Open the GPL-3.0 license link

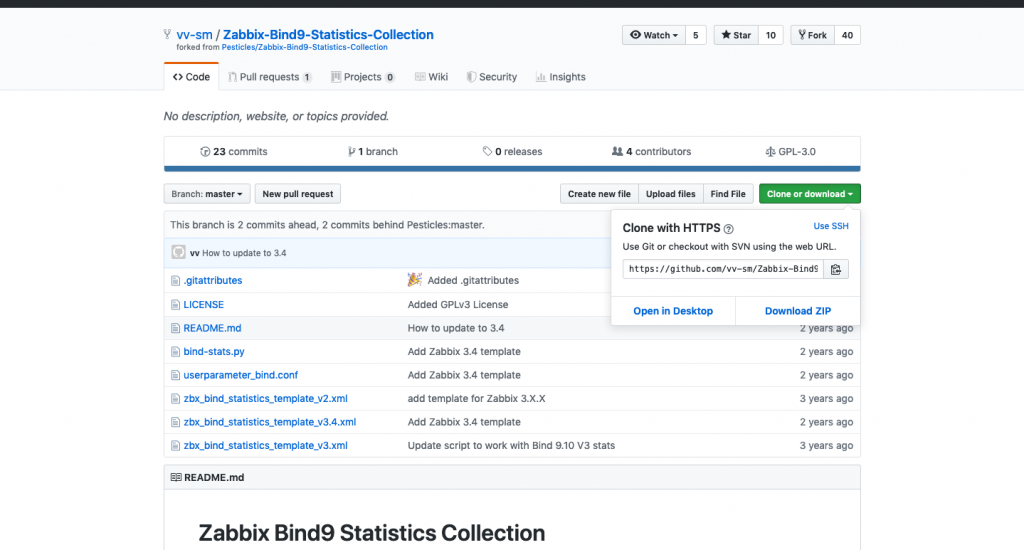tap(790, 152)
